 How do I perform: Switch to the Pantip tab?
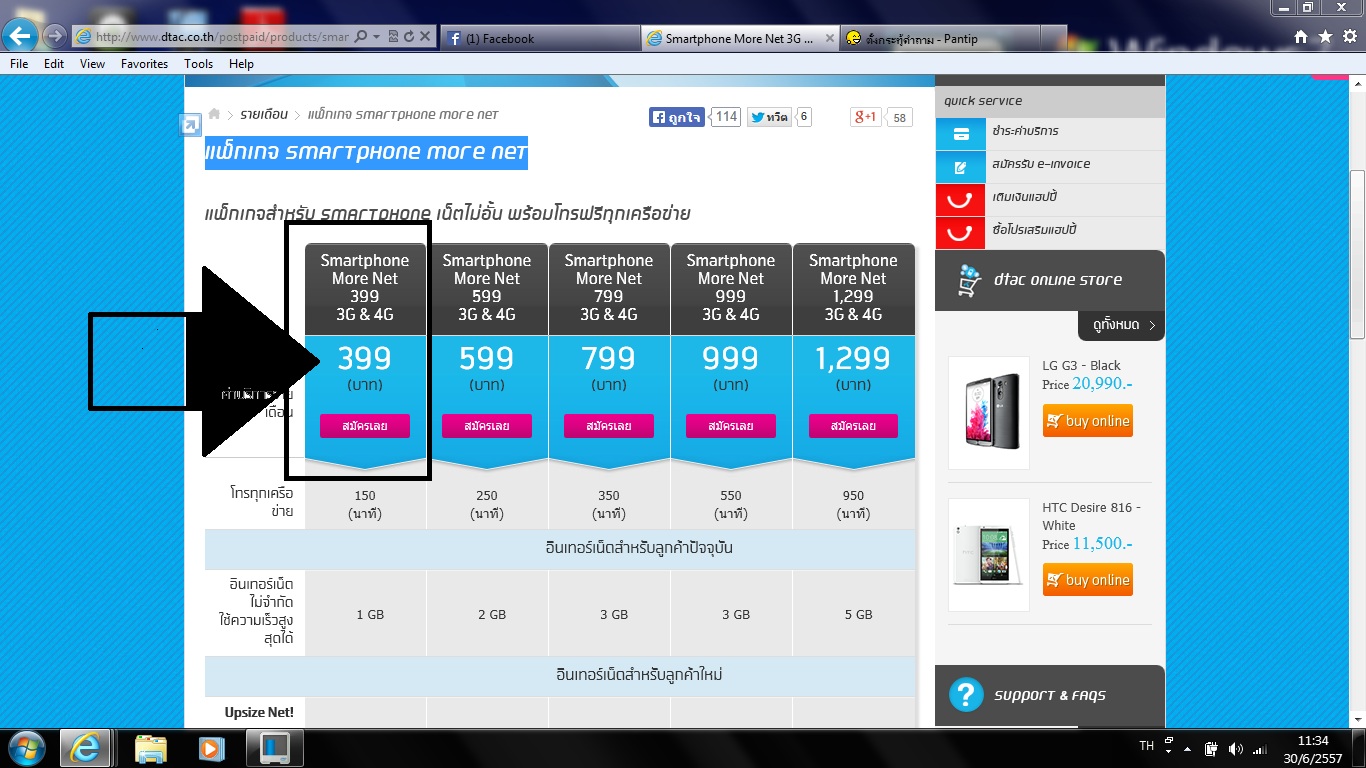[940, 38]
